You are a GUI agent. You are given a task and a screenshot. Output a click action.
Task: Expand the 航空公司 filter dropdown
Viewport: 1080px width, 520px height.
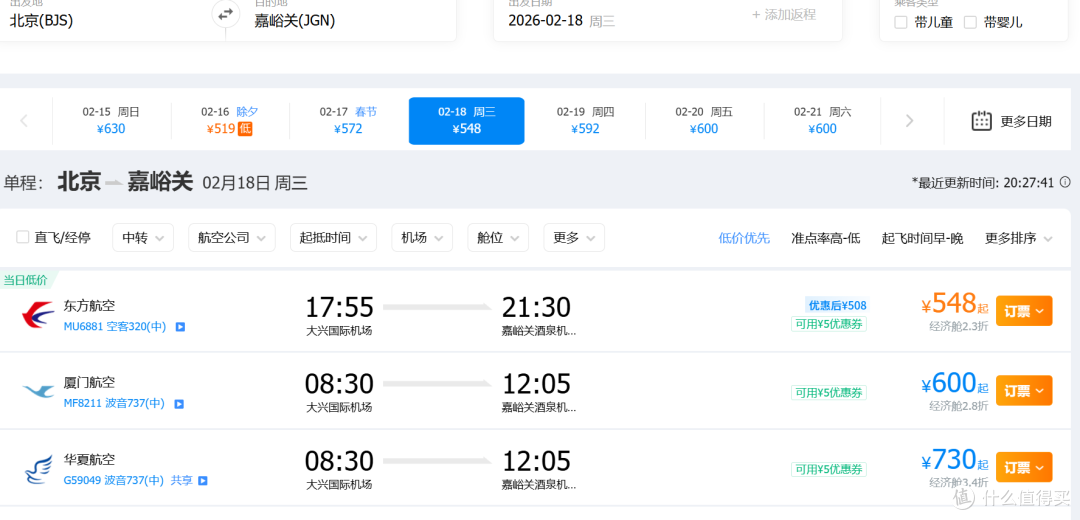[x=232, y=238]
